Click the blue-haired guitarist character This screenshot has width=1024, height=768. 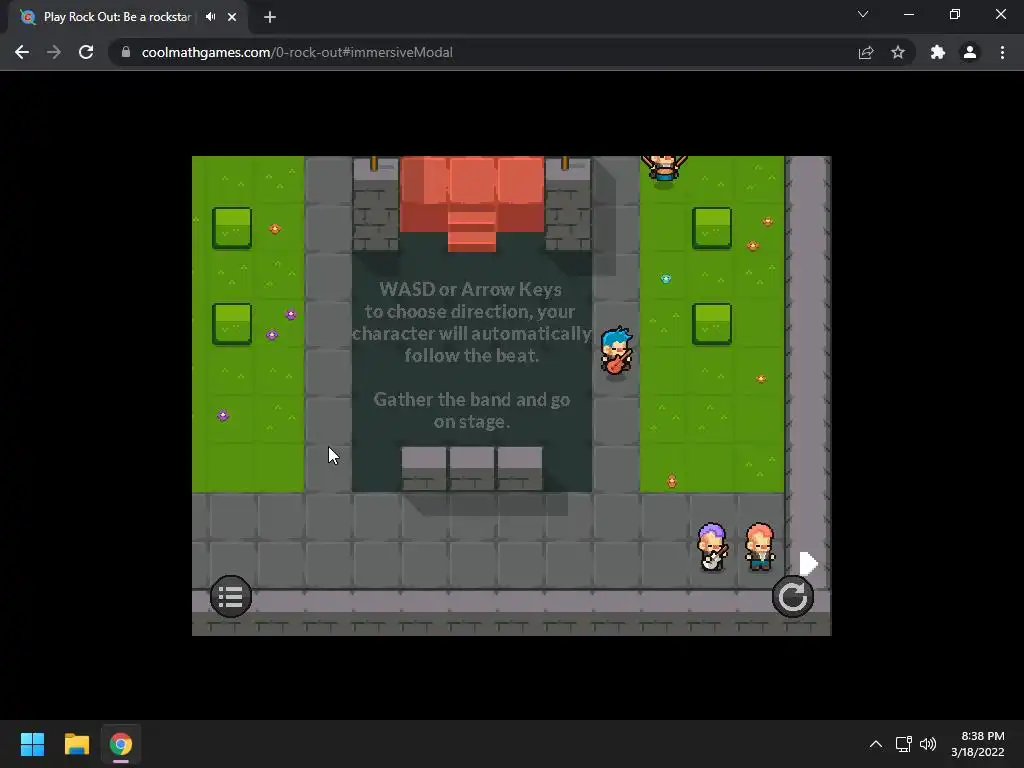tap(616, 353)
